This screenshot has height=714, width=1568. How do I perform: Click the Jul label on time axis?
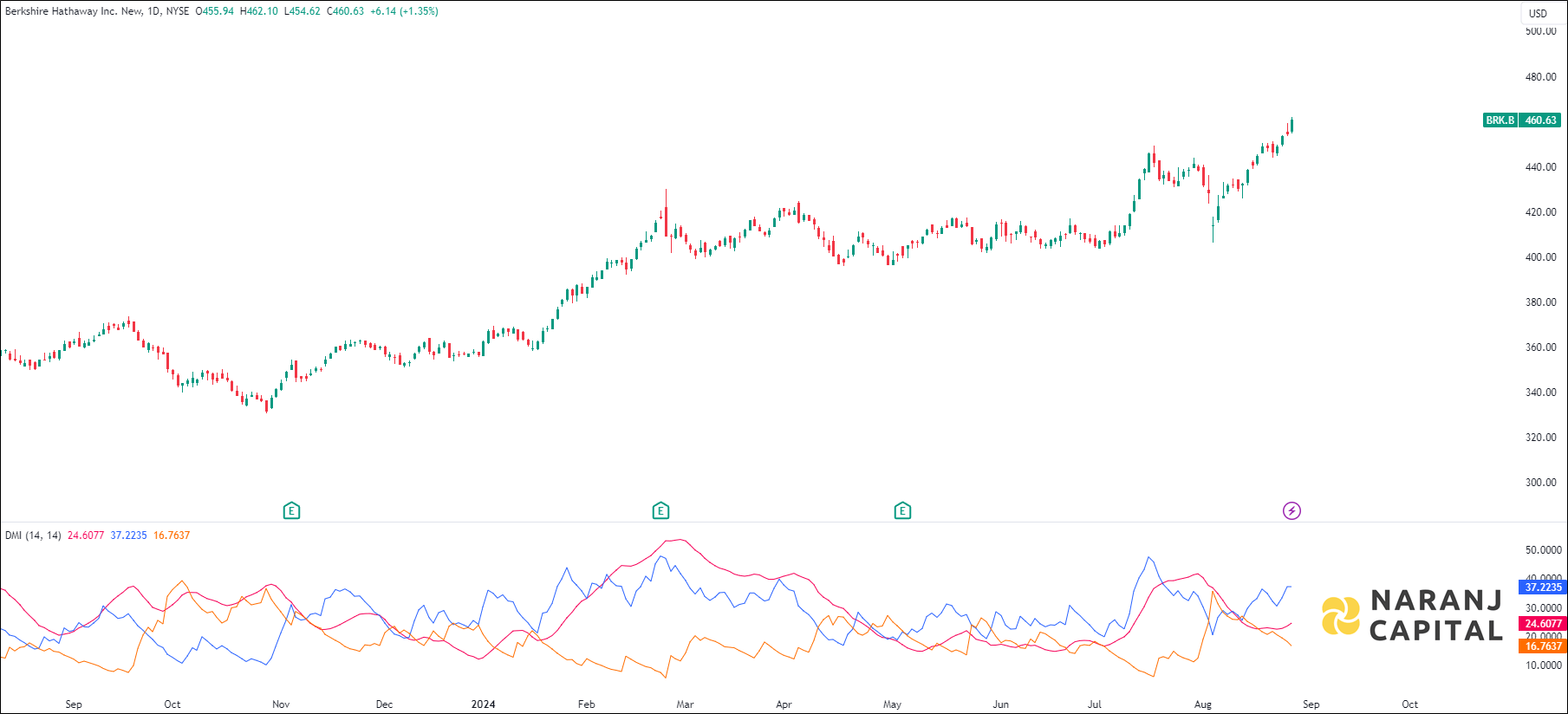coord(1095,704)
